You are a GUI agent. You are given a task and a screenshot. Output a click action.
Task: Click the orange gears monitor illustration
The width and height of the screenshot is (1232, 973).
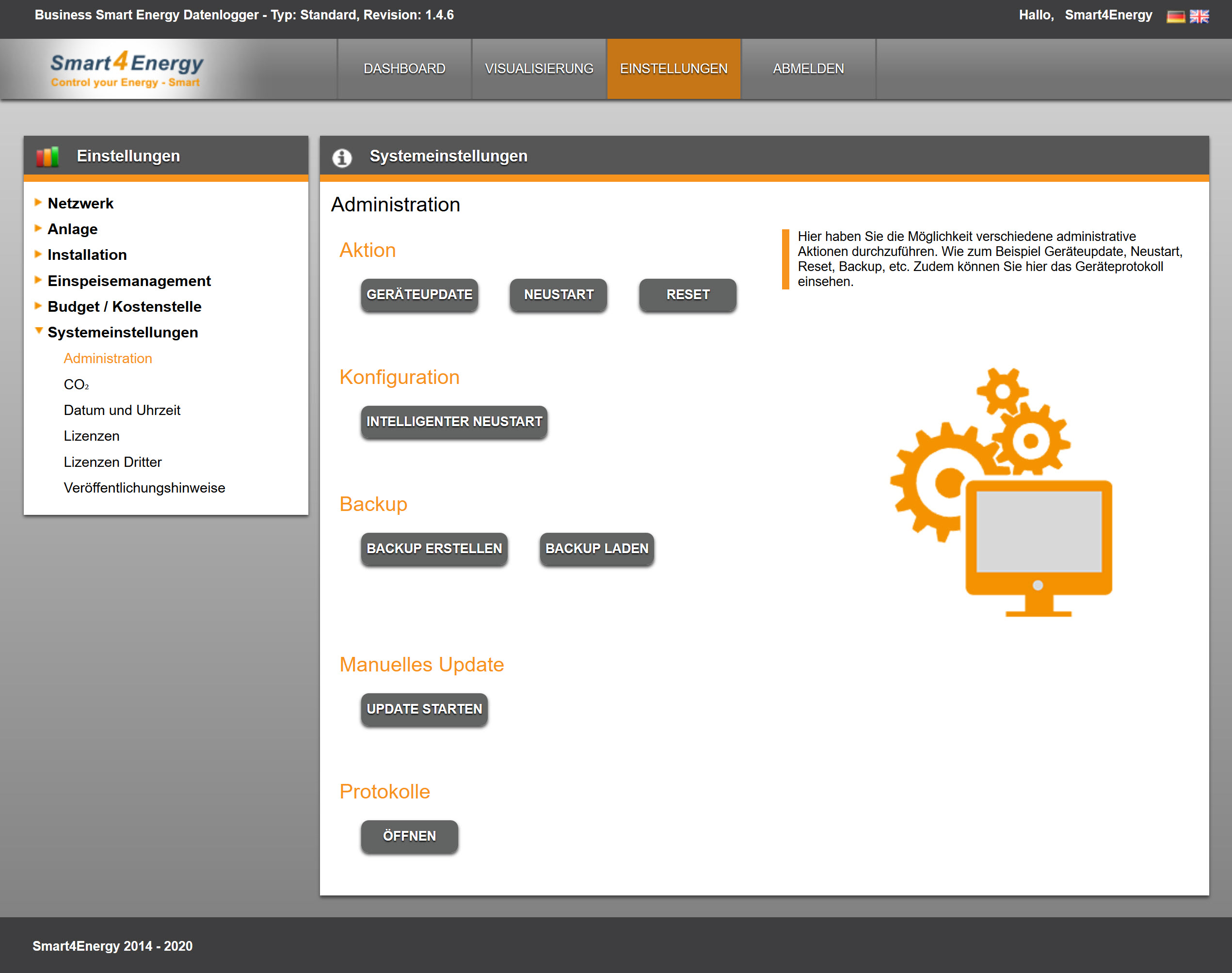tap(1002, 492)
